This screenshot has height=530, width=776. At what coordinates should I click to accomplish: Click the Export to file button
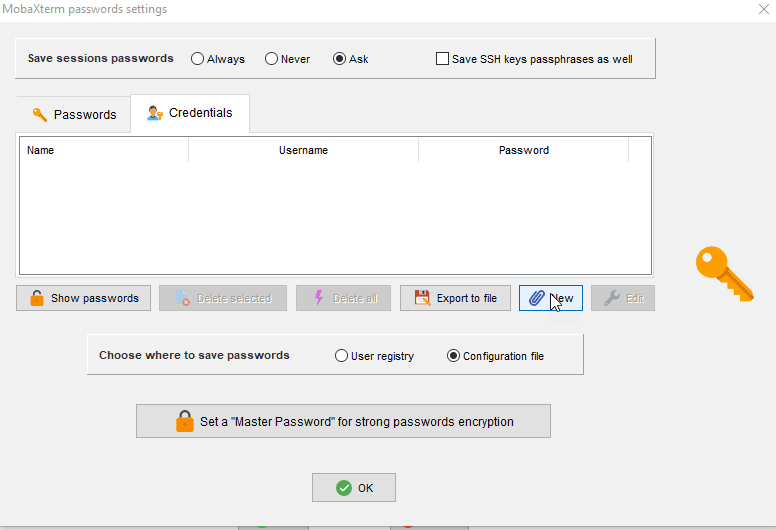tap(455, 298)
